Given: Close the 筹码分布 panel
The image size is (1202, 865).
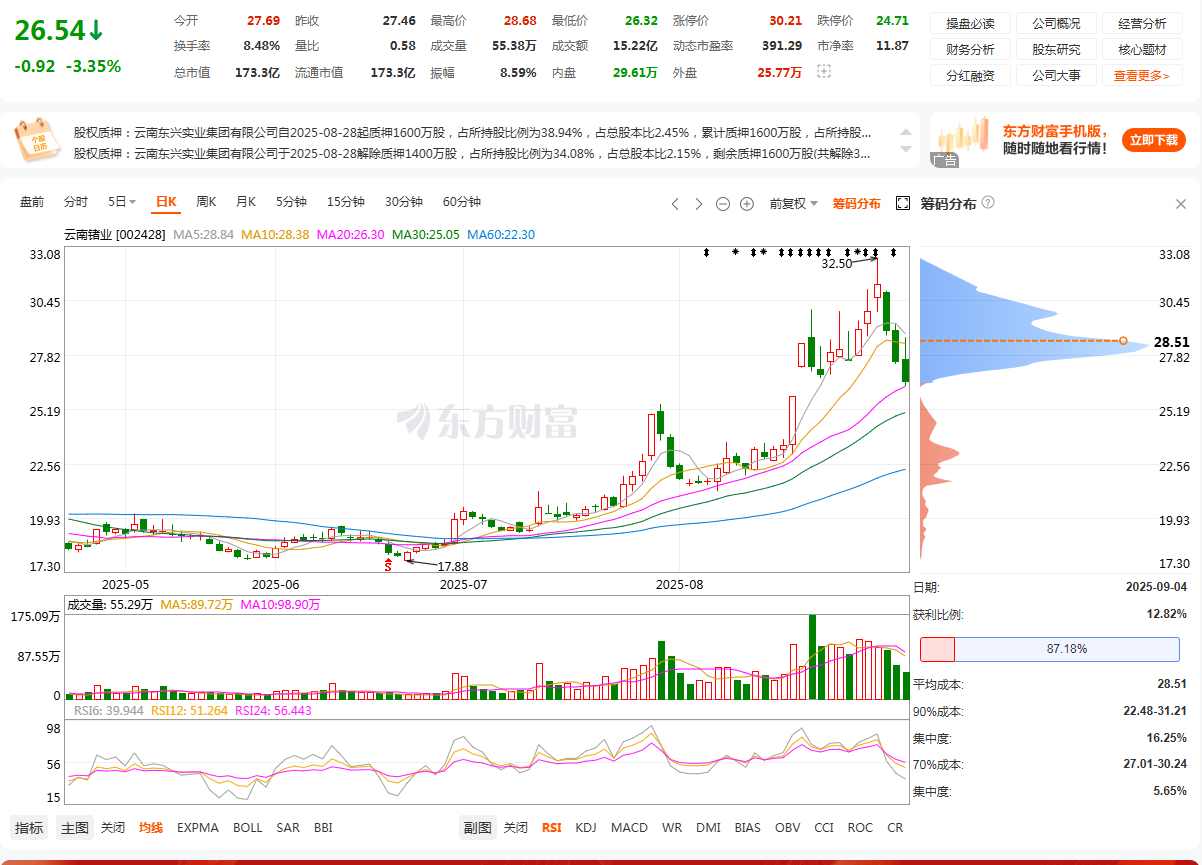Looking at the screenshot, I should pyautogui.click(x=1180, y=204).
